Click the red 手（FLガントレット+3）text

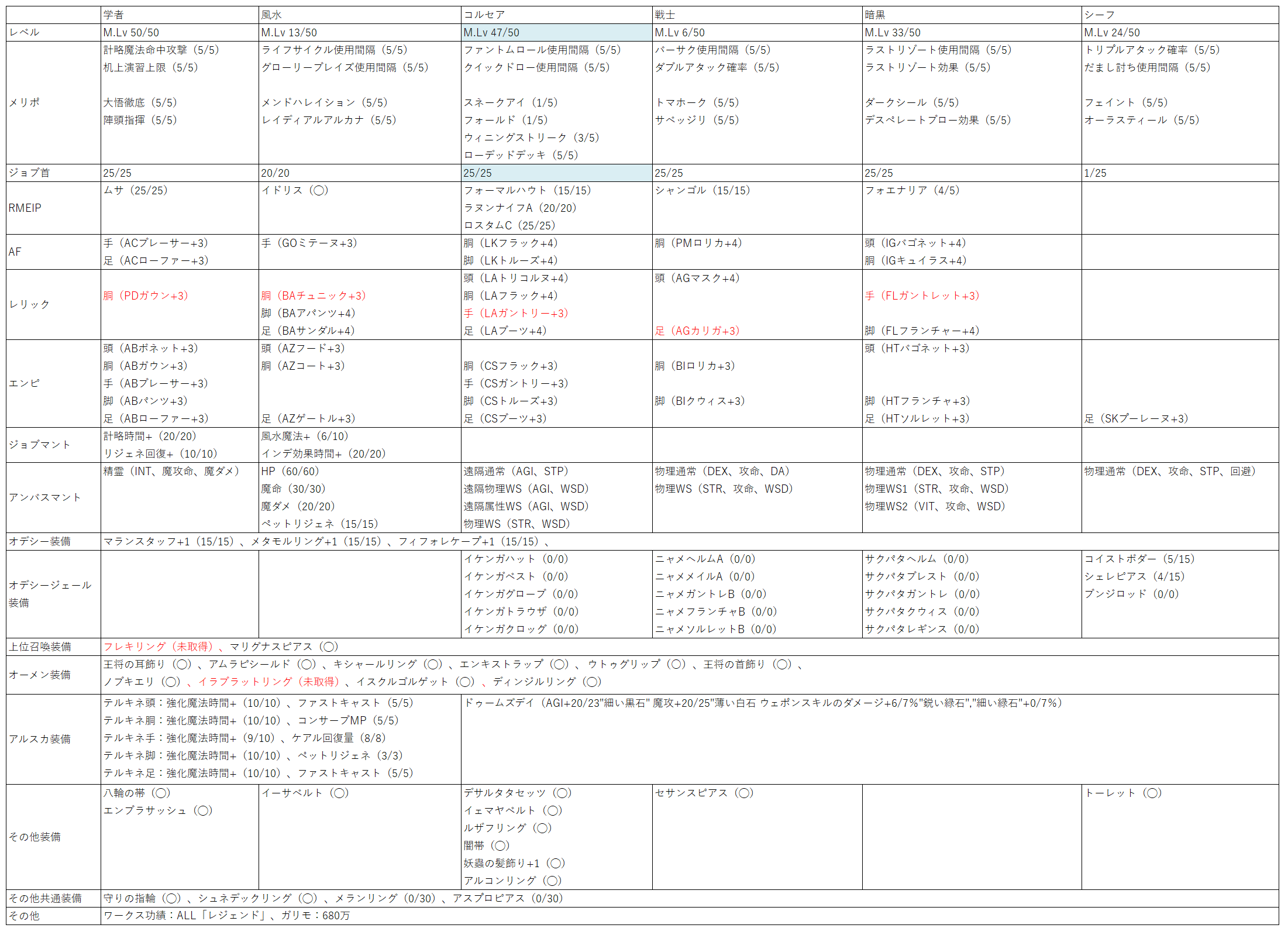coord(922,295)
